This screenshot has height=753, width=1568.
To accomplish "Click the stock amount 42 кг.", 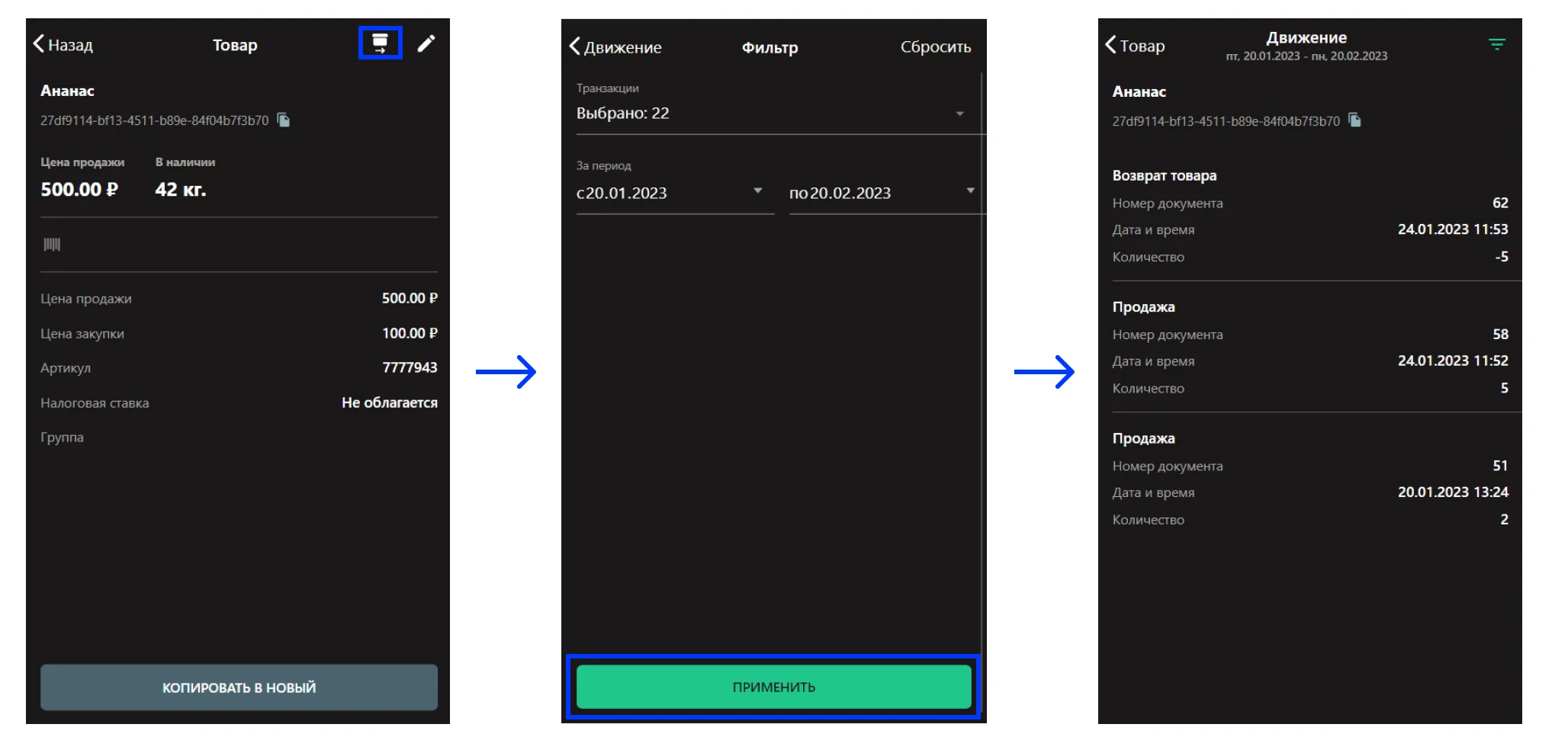I will [x=181, y=189].
